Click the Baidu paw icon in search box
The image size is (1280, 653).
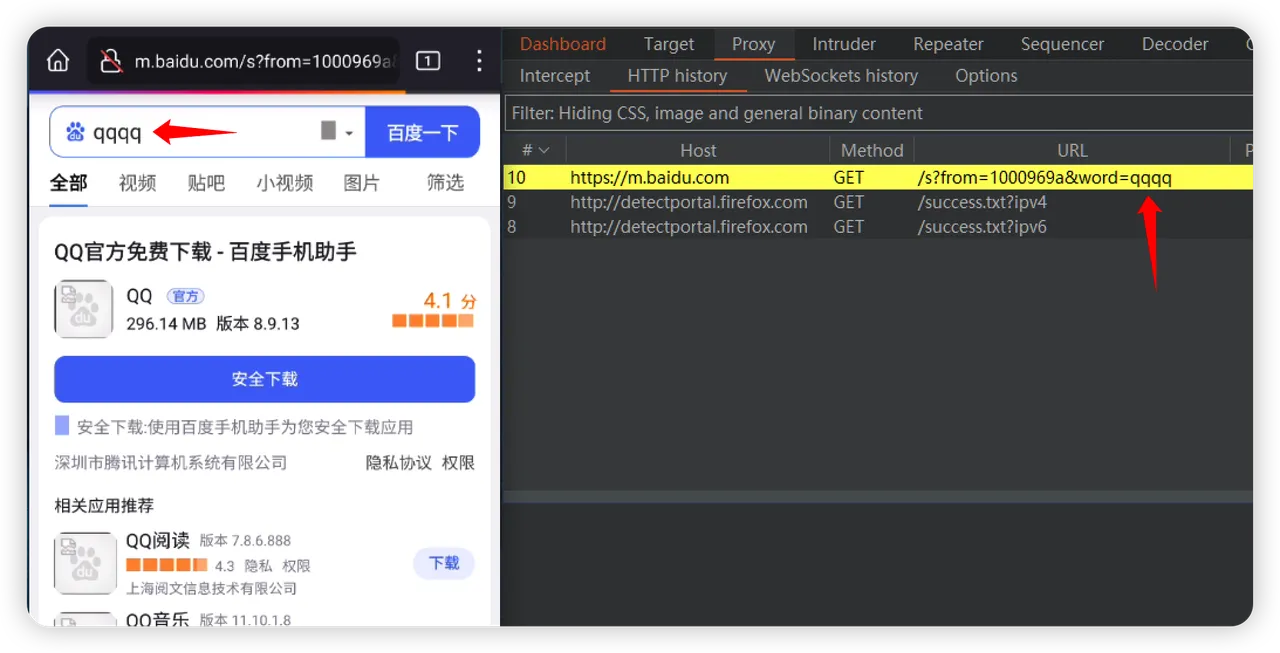[x=75, y=132]
